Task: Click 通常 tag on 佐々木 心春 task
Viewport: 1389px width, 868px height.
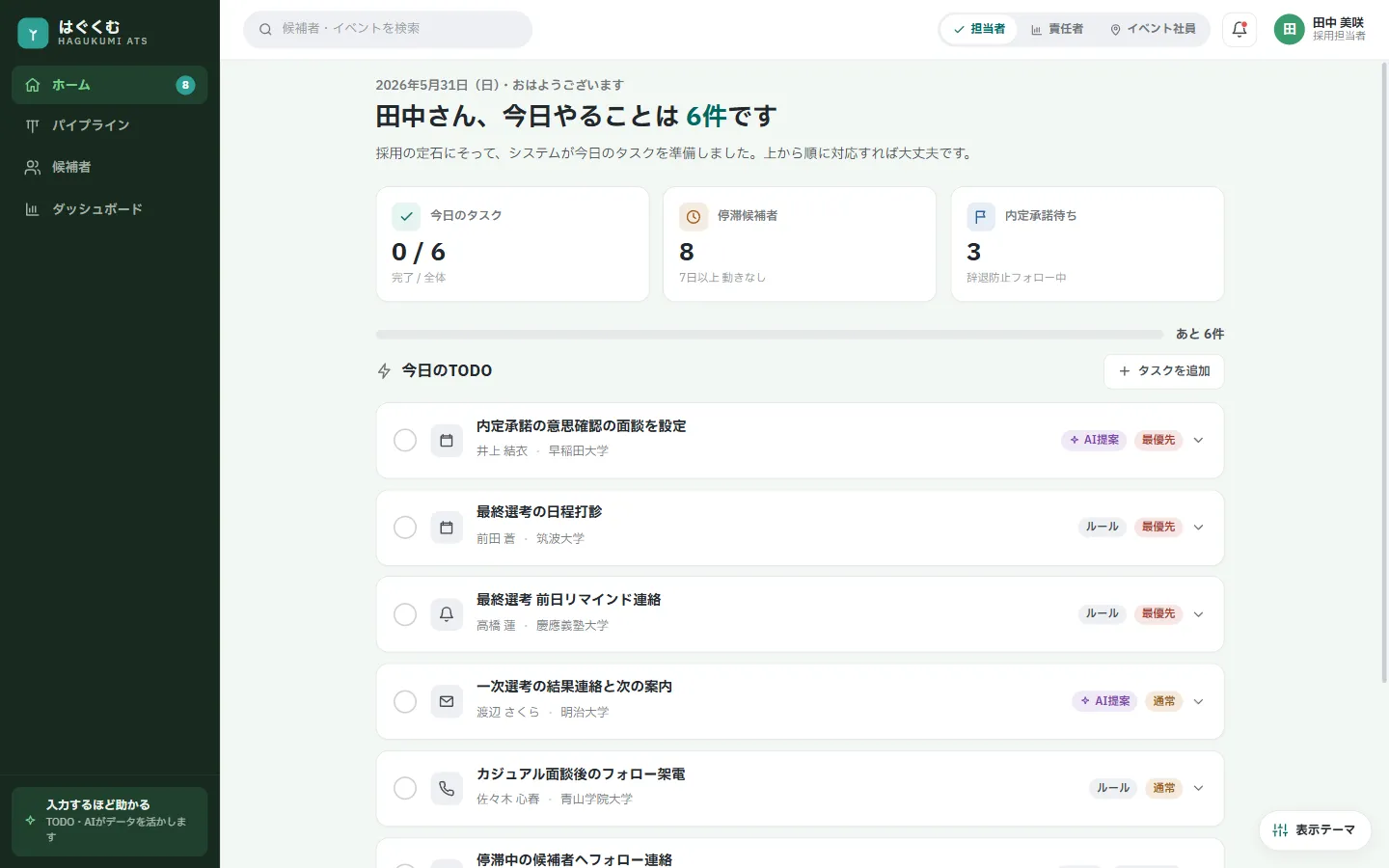Action: click(x=1164, y=788)
